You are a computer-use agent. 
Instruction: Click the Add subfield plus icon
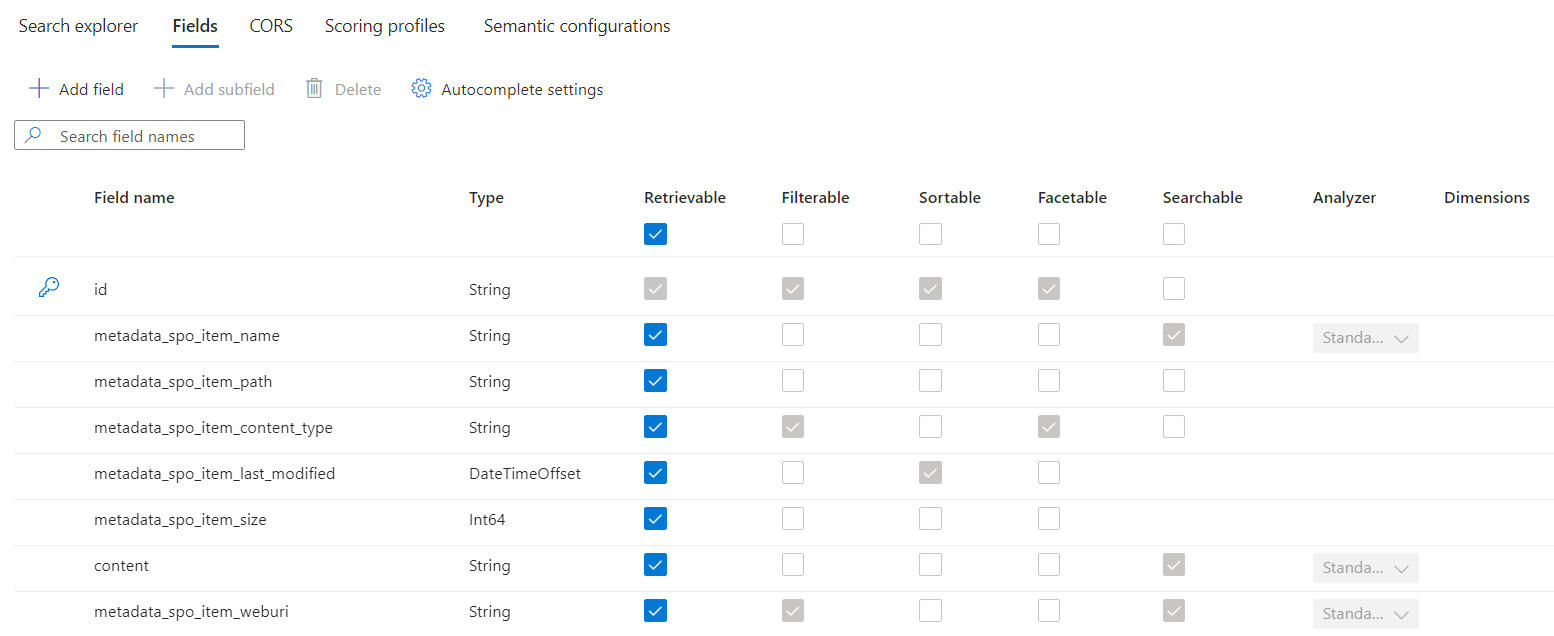(162, 88)
